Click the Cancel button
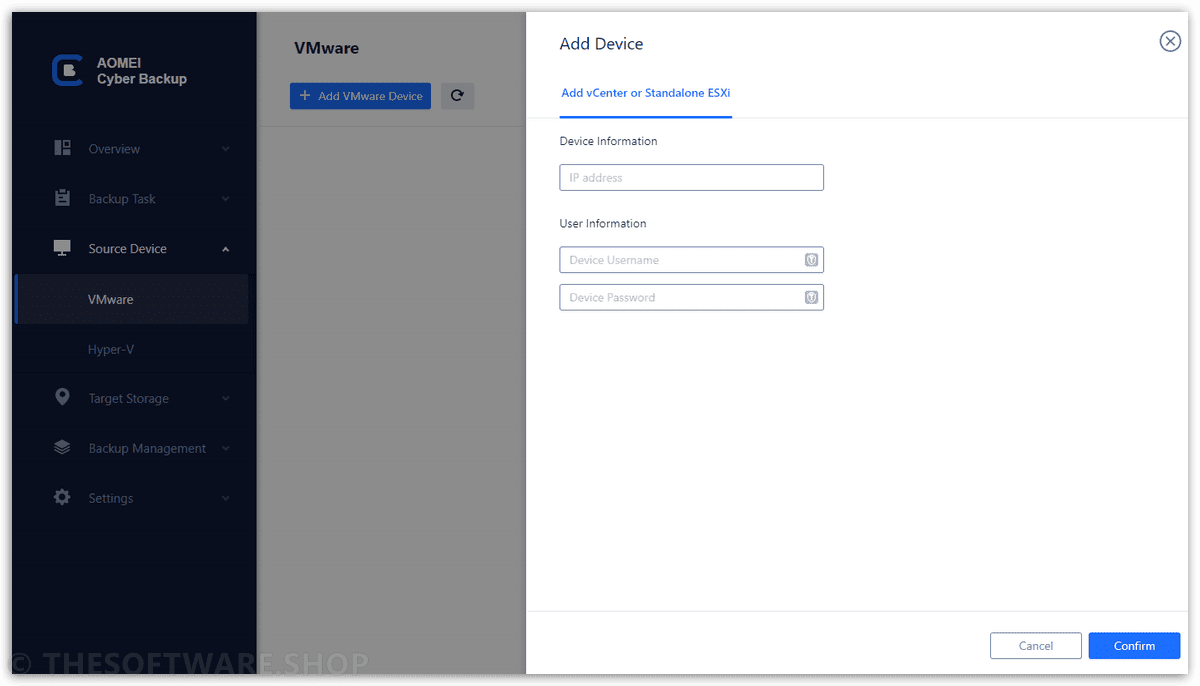The image size is (1200, 686). coord(1035,646)
